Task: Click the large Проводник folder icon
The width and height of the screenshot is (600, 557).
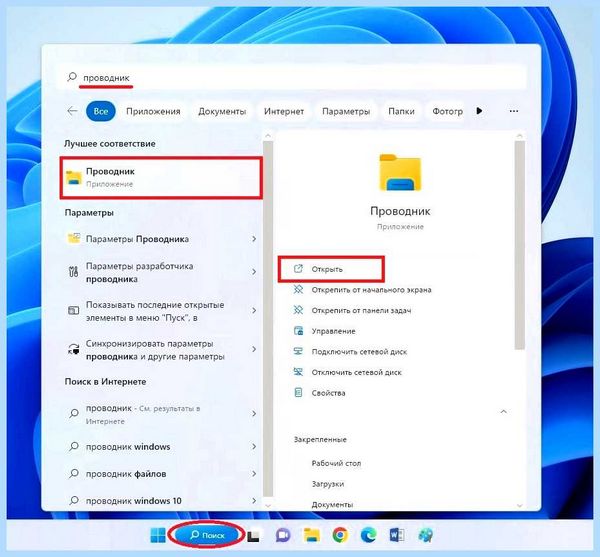Action: [x=400, y=172]
